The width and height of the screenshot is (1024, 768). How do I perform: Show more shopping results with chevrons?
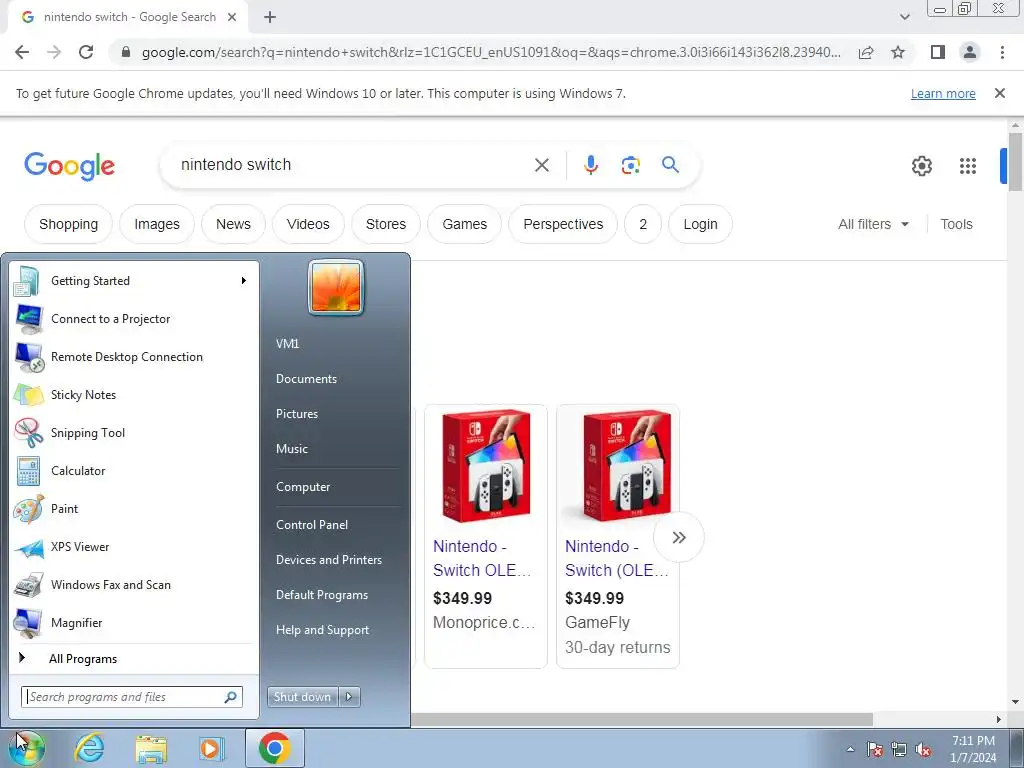[679, 537]
